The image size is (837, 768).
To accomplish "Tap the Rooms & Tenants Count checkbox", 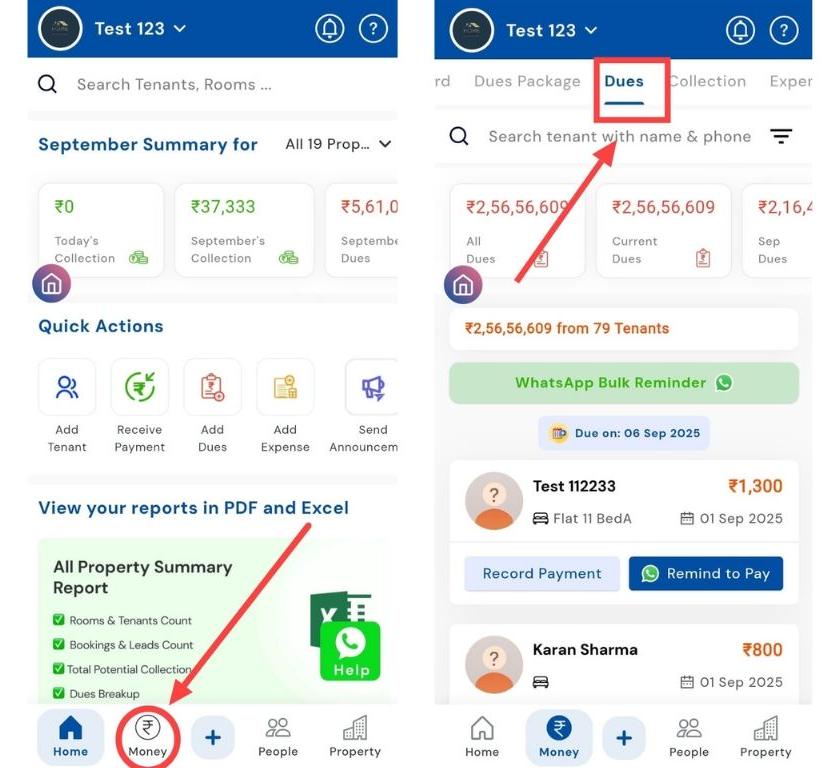I will point(59,620).
